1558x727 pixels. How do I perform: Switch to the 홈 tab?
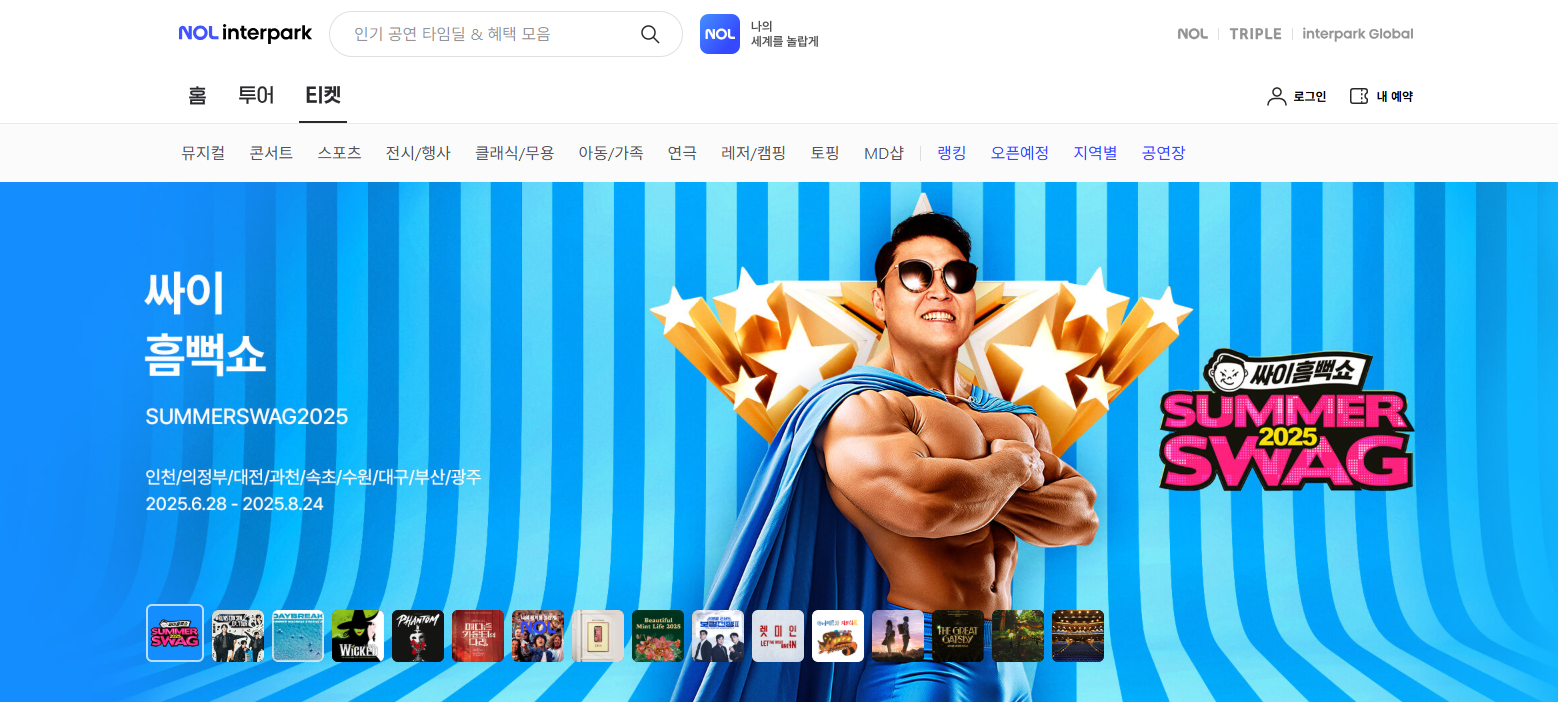(197, 96)
